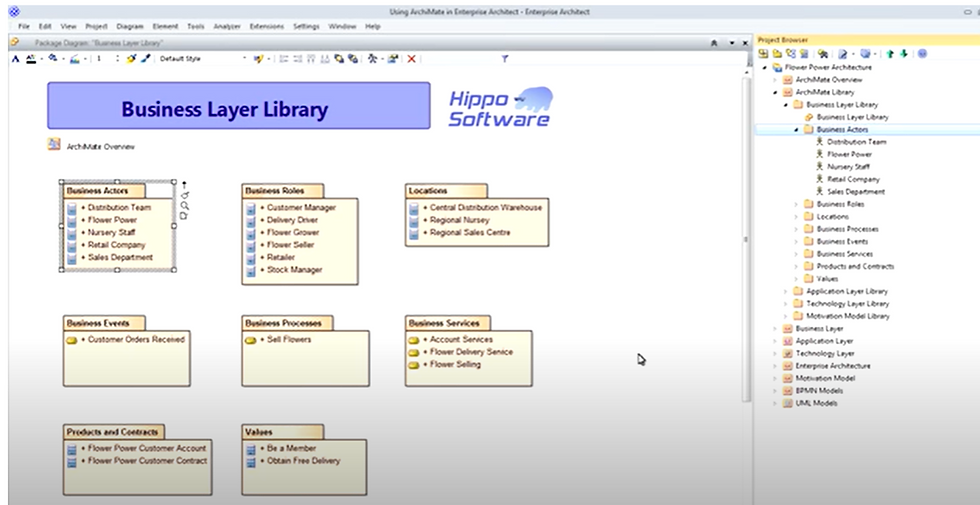The width and height of the screenshot is (980, 505).
Task: Collapse the ArchiMate Library tree node
Action: coord(775,92)
